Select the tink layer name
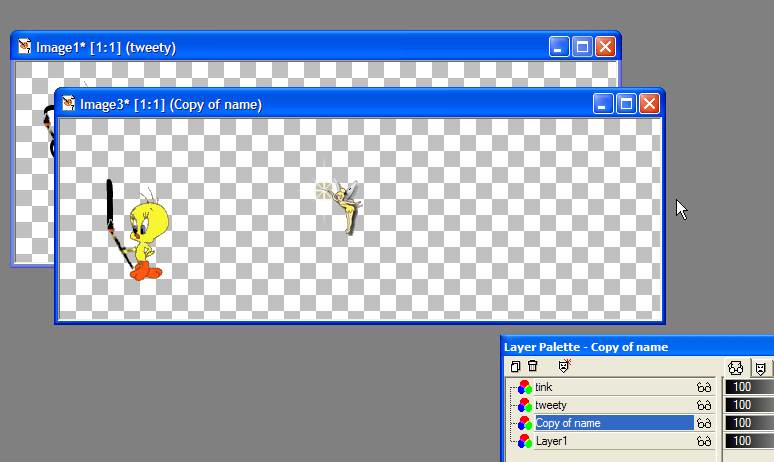Viewport: 774px width, 462px height. 544,387
